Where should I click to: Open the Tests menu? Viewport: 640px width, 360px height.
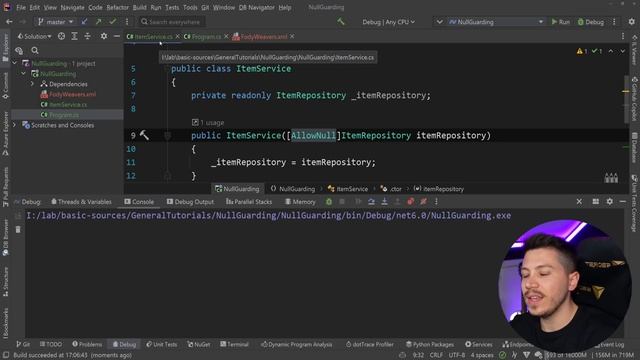point(172,7)
